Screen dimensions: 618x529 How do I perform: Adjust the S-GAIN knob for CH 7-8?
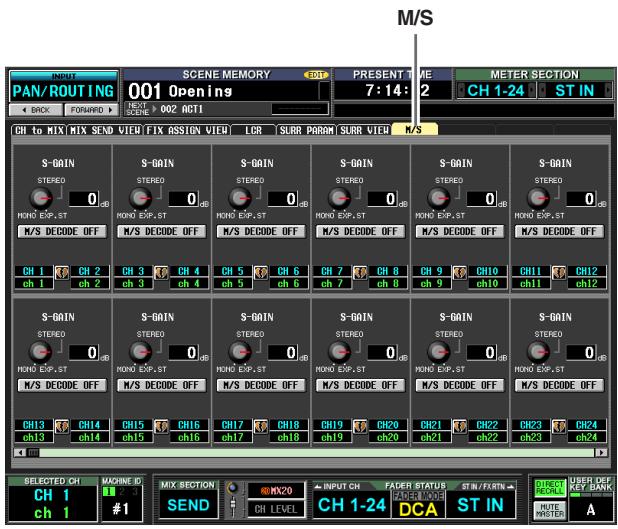coord(339,198)
